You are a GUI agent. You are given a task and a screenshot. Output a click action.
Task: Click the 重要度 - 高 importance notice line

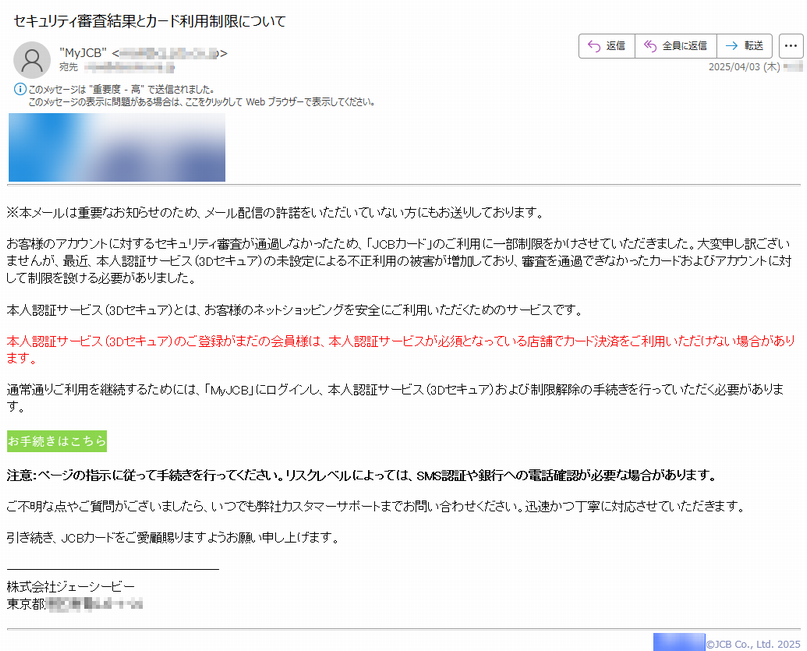121,90
